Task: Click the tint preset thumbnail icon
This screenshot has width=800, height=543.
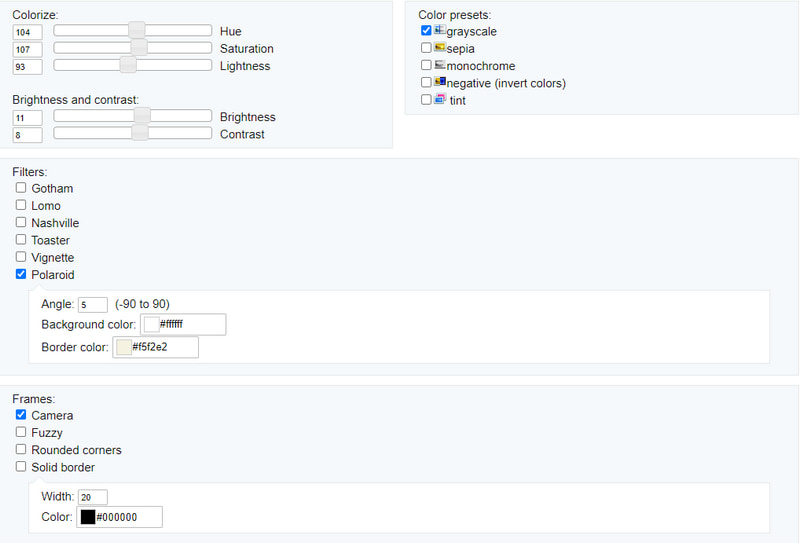Action: (x=440, y=100)
